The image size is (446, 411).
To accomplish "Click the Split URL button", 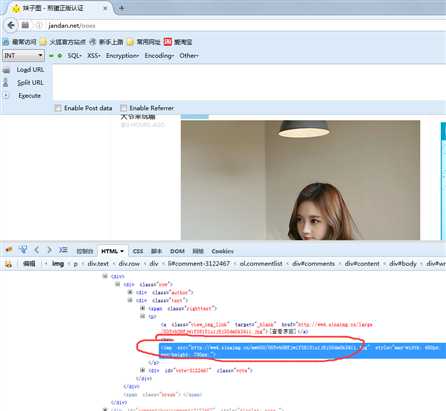I will [x=30, y=83].
